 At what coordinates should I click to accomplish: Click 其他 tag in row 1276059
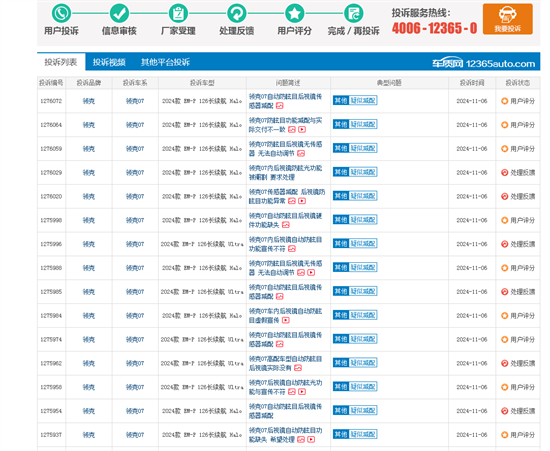(341, 148)
